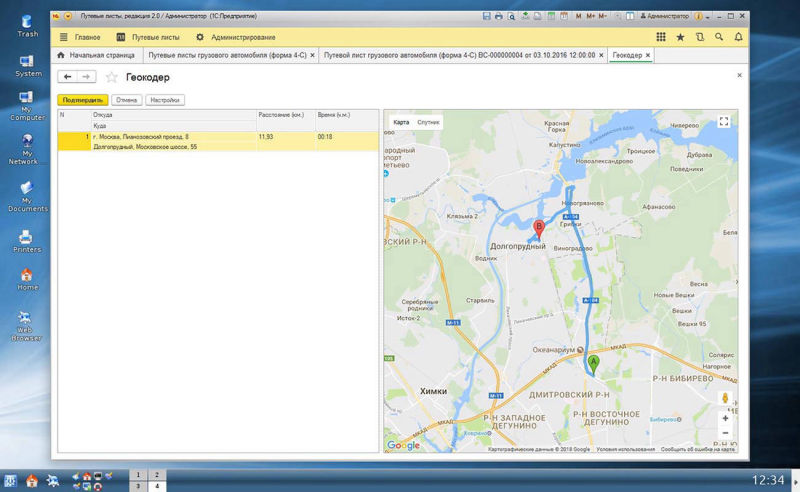
Task: Click the search magnifier icon
Action: (719, 37)
